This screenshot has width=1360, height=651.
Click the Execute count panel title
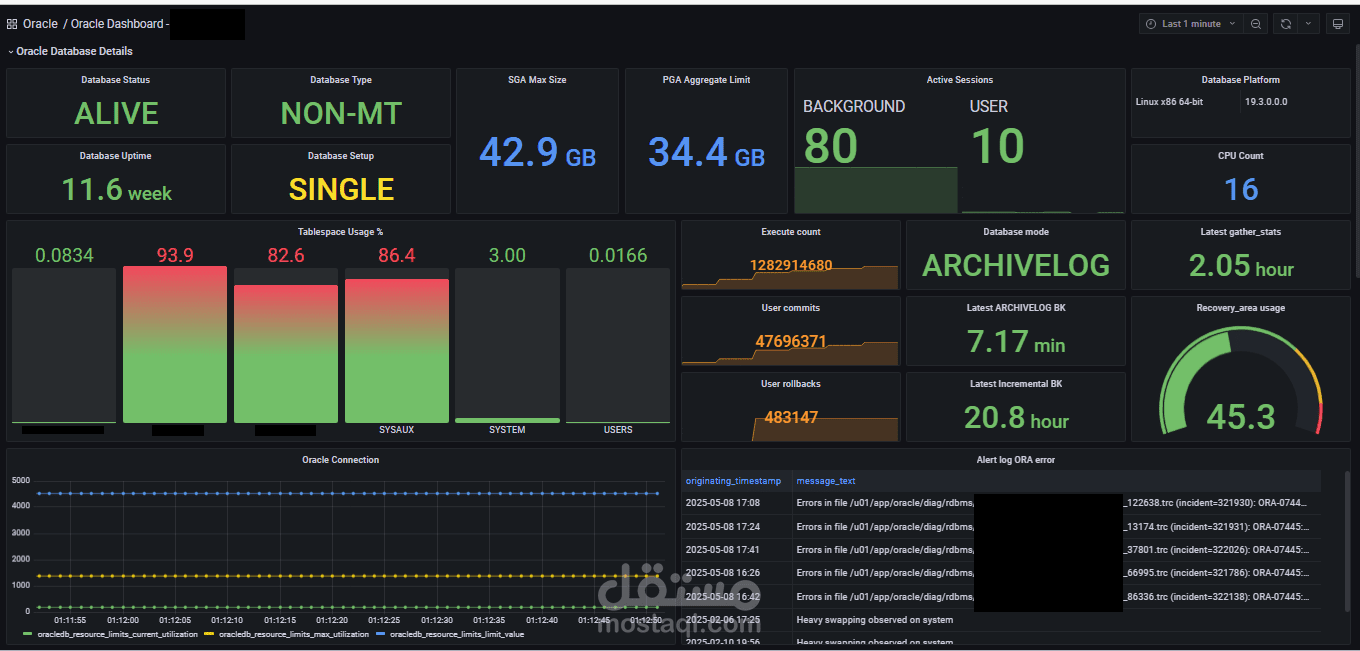[x=791, y=232]
